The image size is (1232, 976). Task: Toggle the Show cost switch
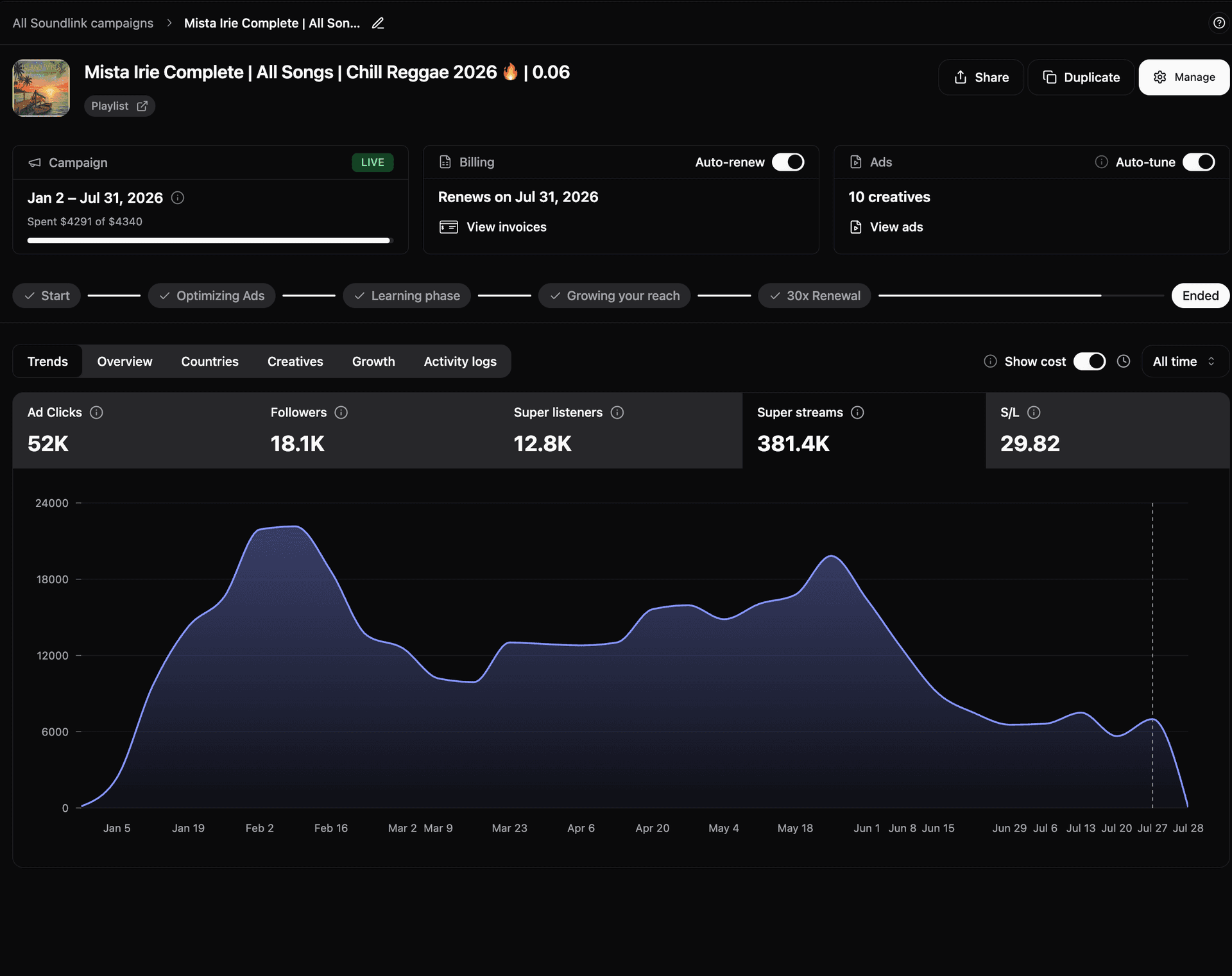tap(1090, 361)
